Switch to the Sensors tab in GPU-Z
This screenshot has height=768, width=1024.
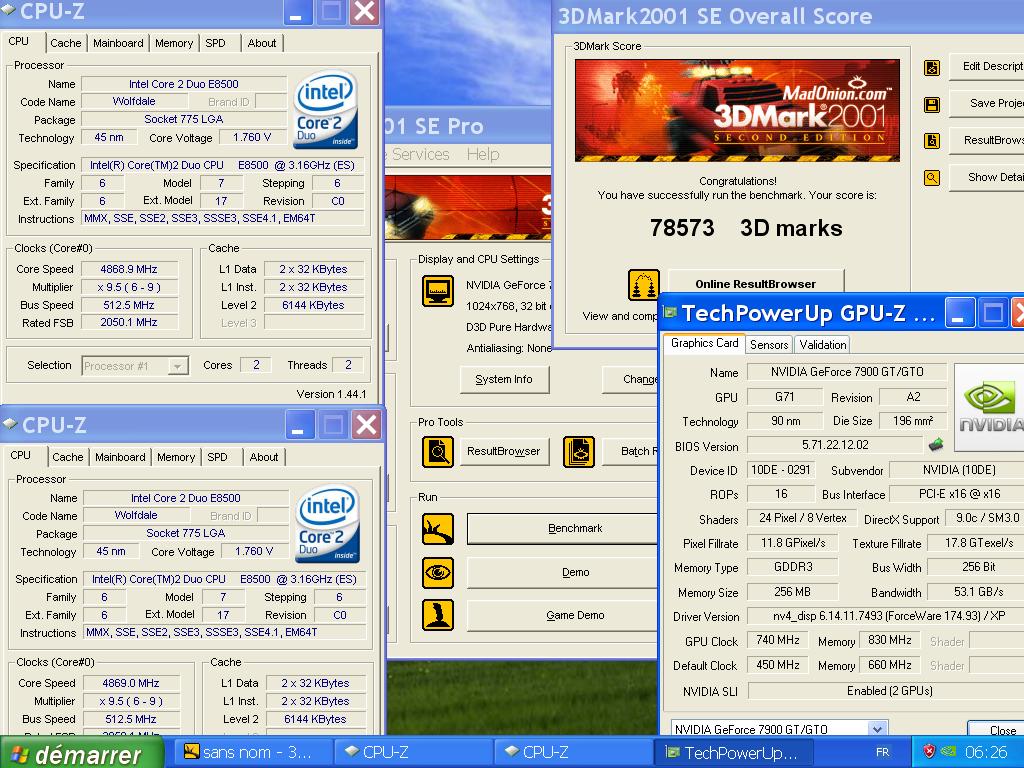(x=769, y=345)
